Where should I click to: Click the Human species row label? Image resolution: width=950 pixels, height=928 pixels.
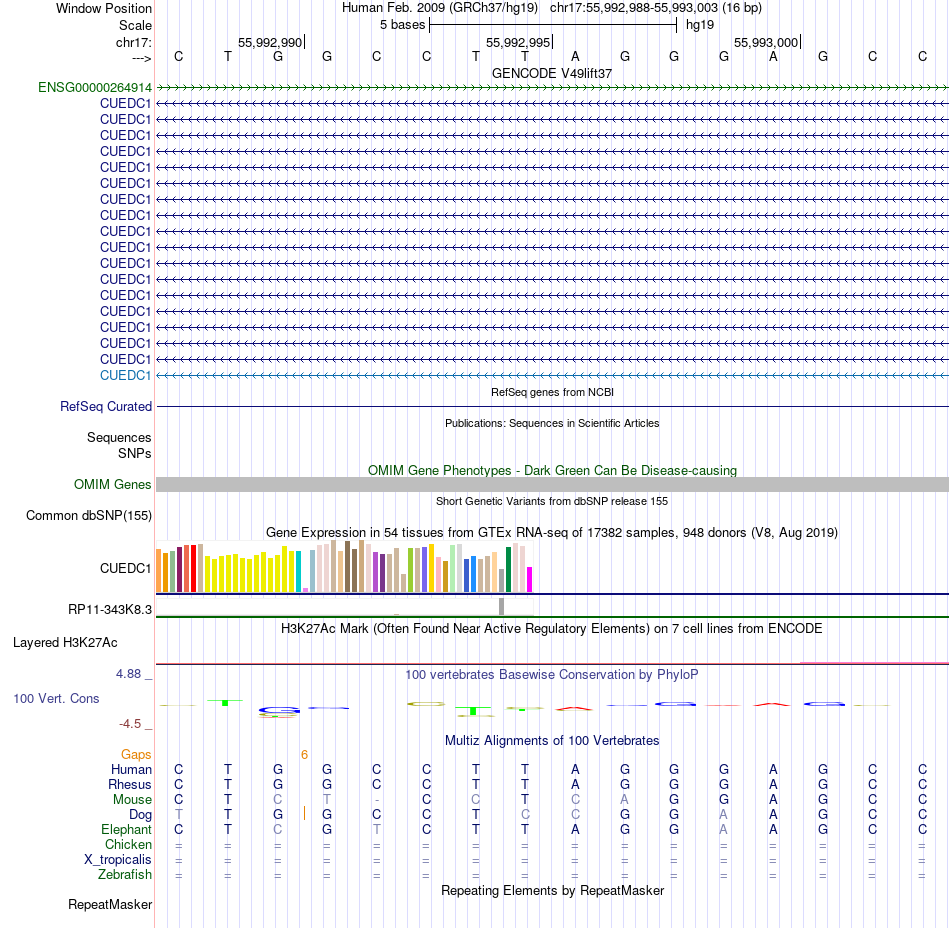(x=131, y=770)
